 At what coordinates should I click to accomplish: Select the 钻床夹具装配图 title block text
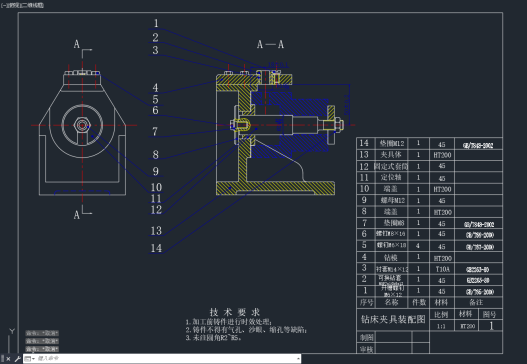point(393,319)
